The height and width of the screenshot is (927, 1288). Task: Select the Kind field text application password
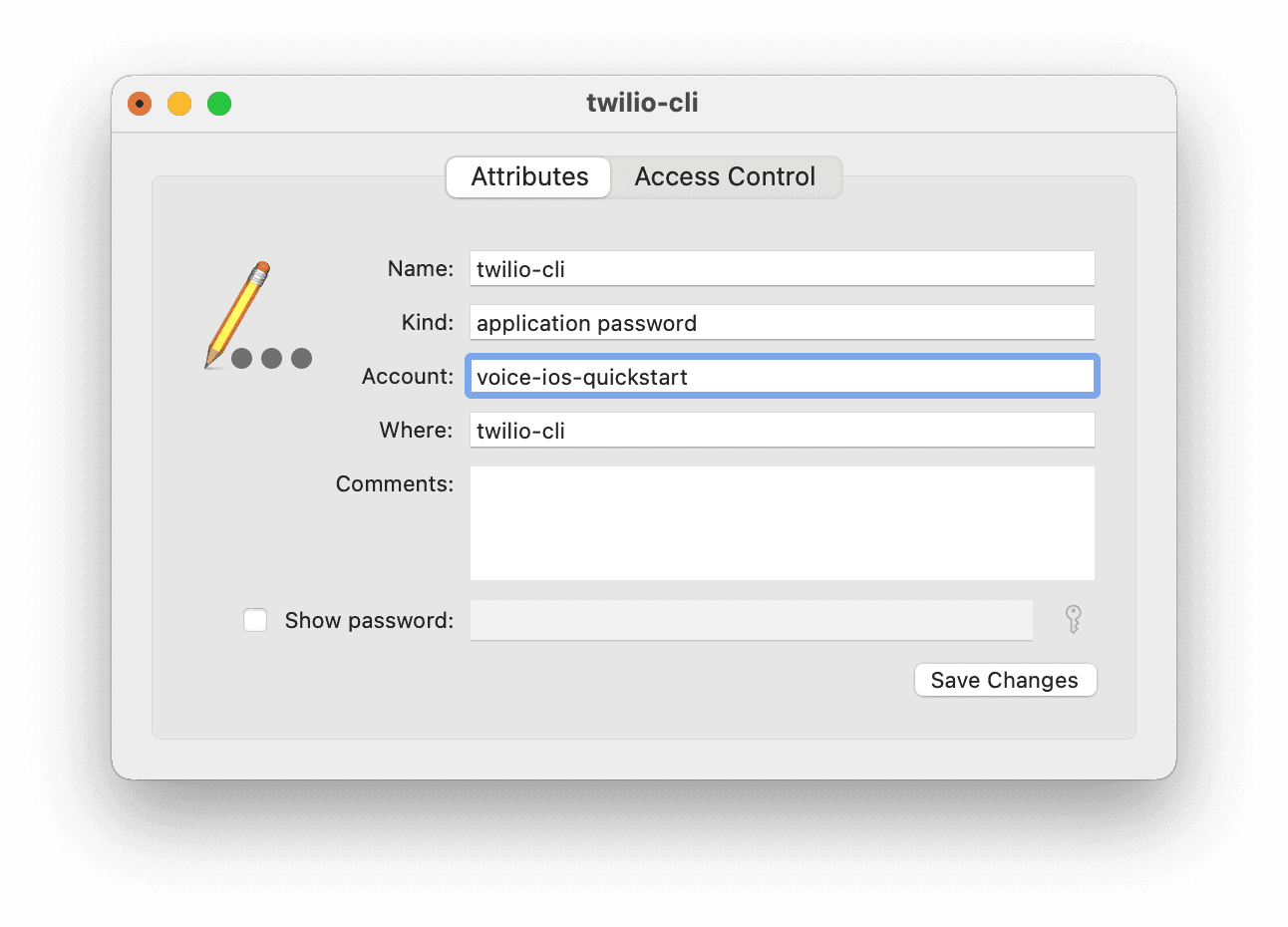click(782, 322)
